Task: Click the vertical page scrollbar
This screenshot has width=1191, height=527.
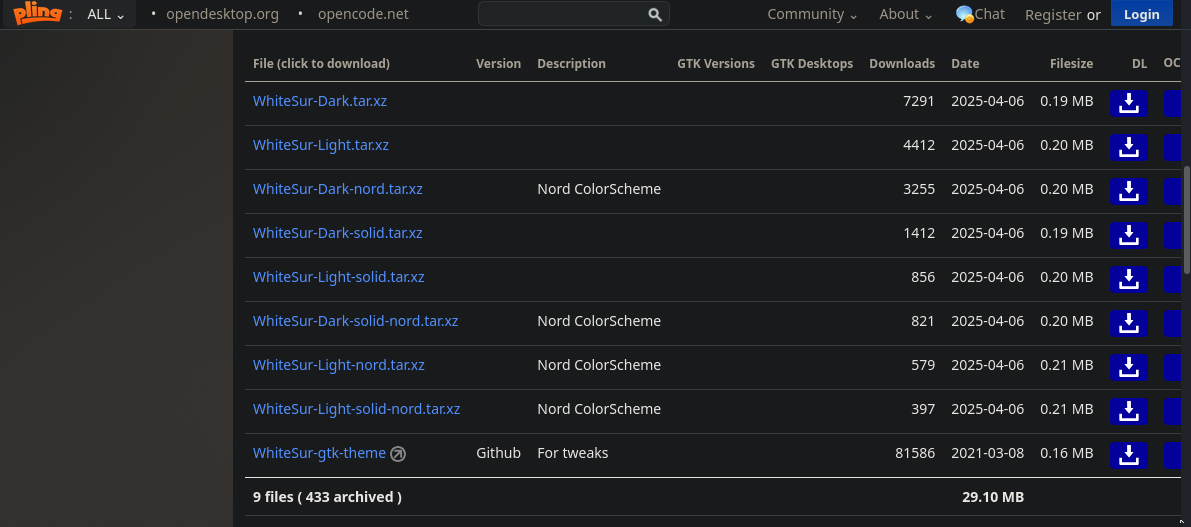Action: (x=1186, y=219)
